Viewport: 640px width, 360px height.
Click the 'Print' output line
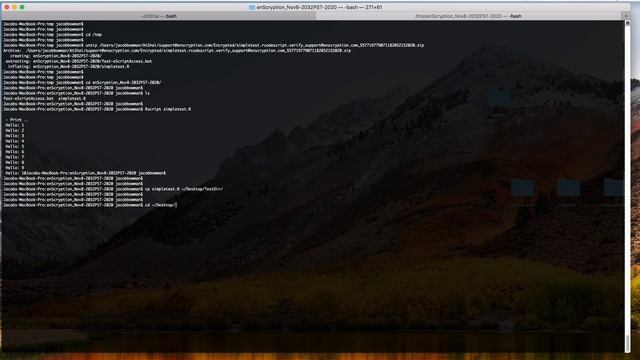pos(17,120)
